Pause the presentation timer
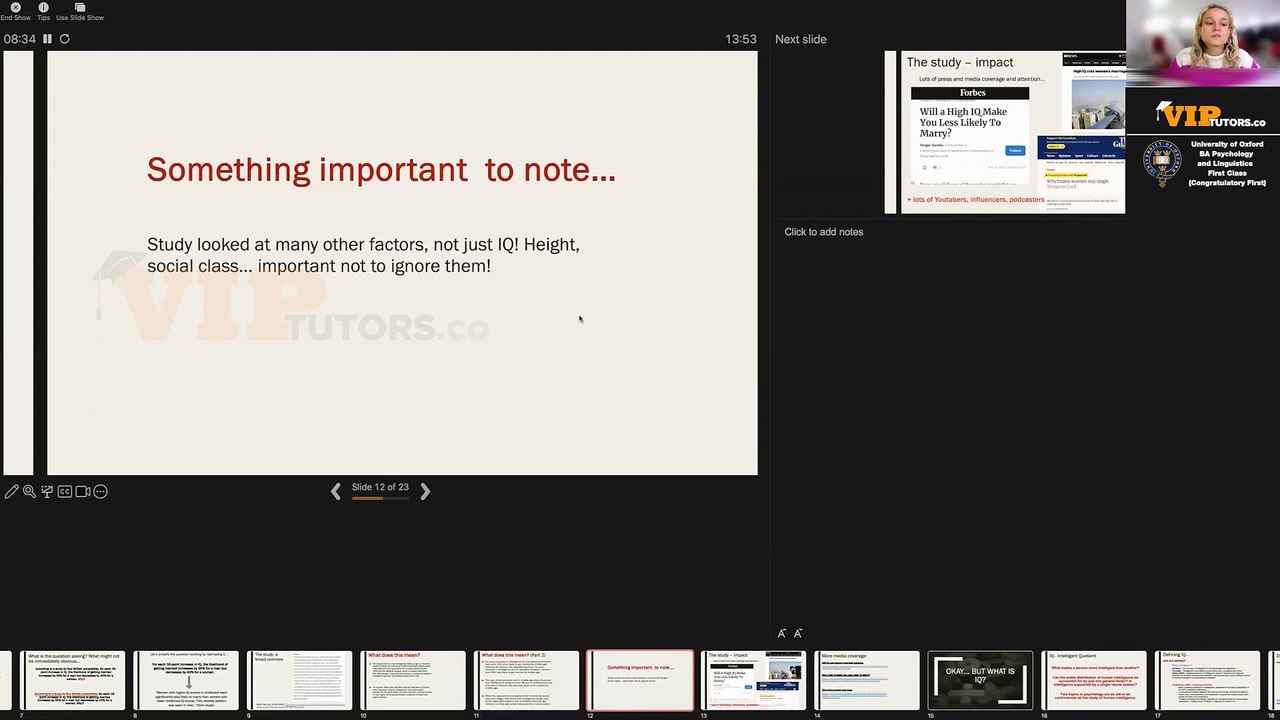The width and height of the screenshot is (1280, 720). pos(47,39)
